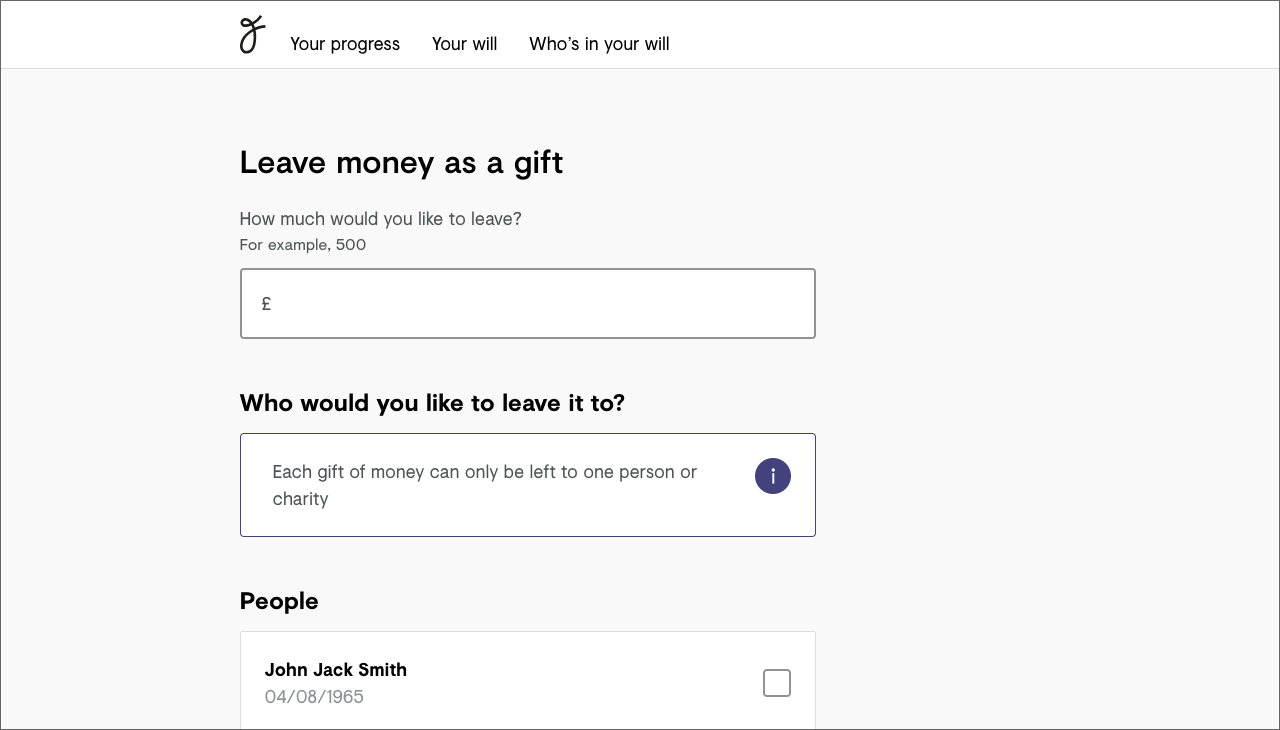Go to 'Your progress'
This screenshot has height=730, width=1280.
coord(344,44)
